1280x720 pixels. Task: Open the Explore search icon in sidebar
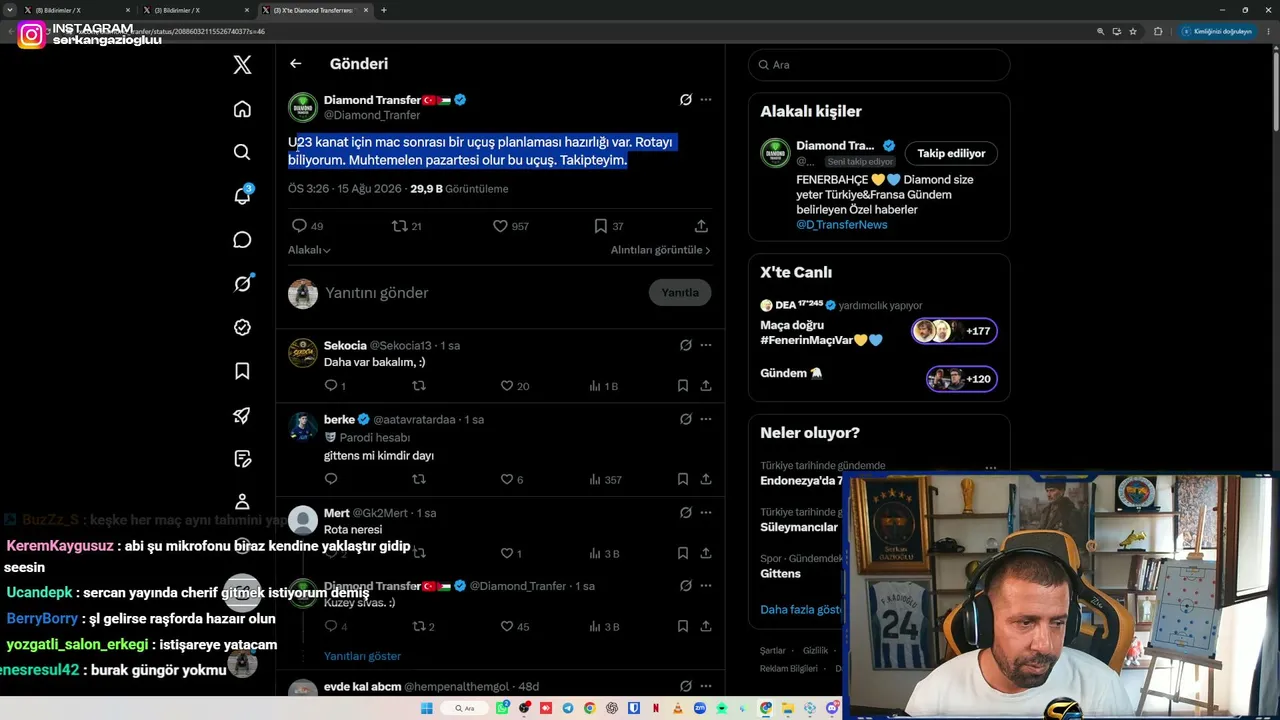click(242, 152)
